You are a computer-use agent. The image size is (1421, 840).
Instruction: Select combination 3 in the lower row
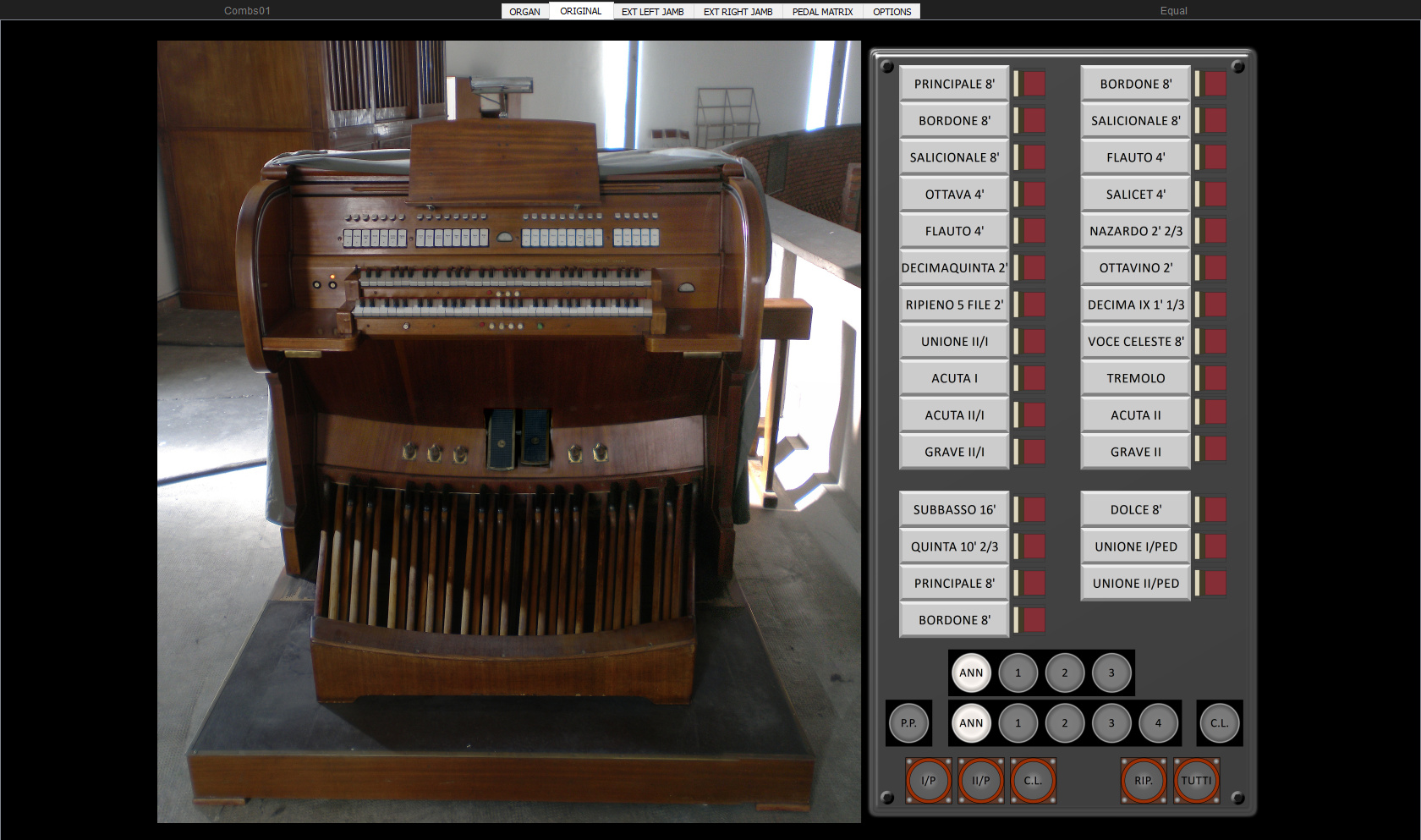coord(1111,722)
